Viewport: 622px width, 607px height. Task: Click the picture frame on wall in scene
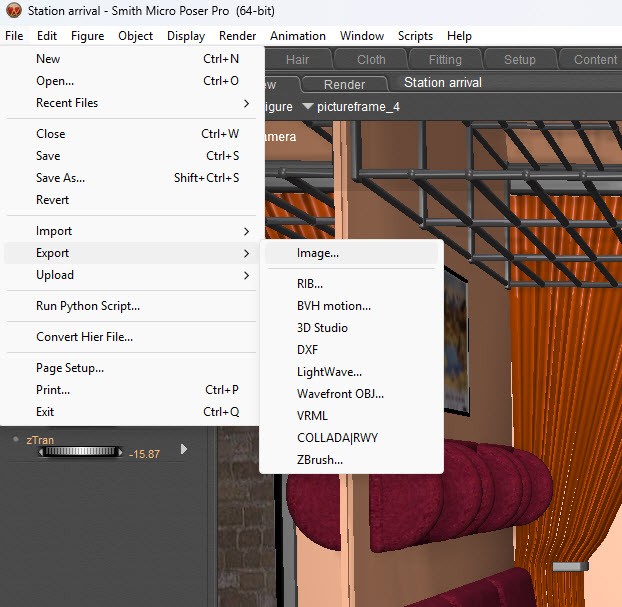[456, 341]
